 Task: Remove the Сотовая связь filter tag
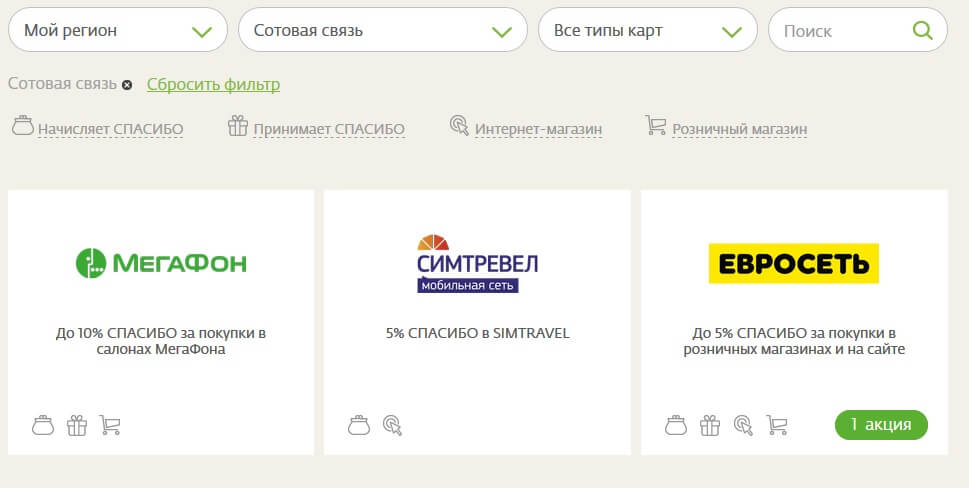127,85
